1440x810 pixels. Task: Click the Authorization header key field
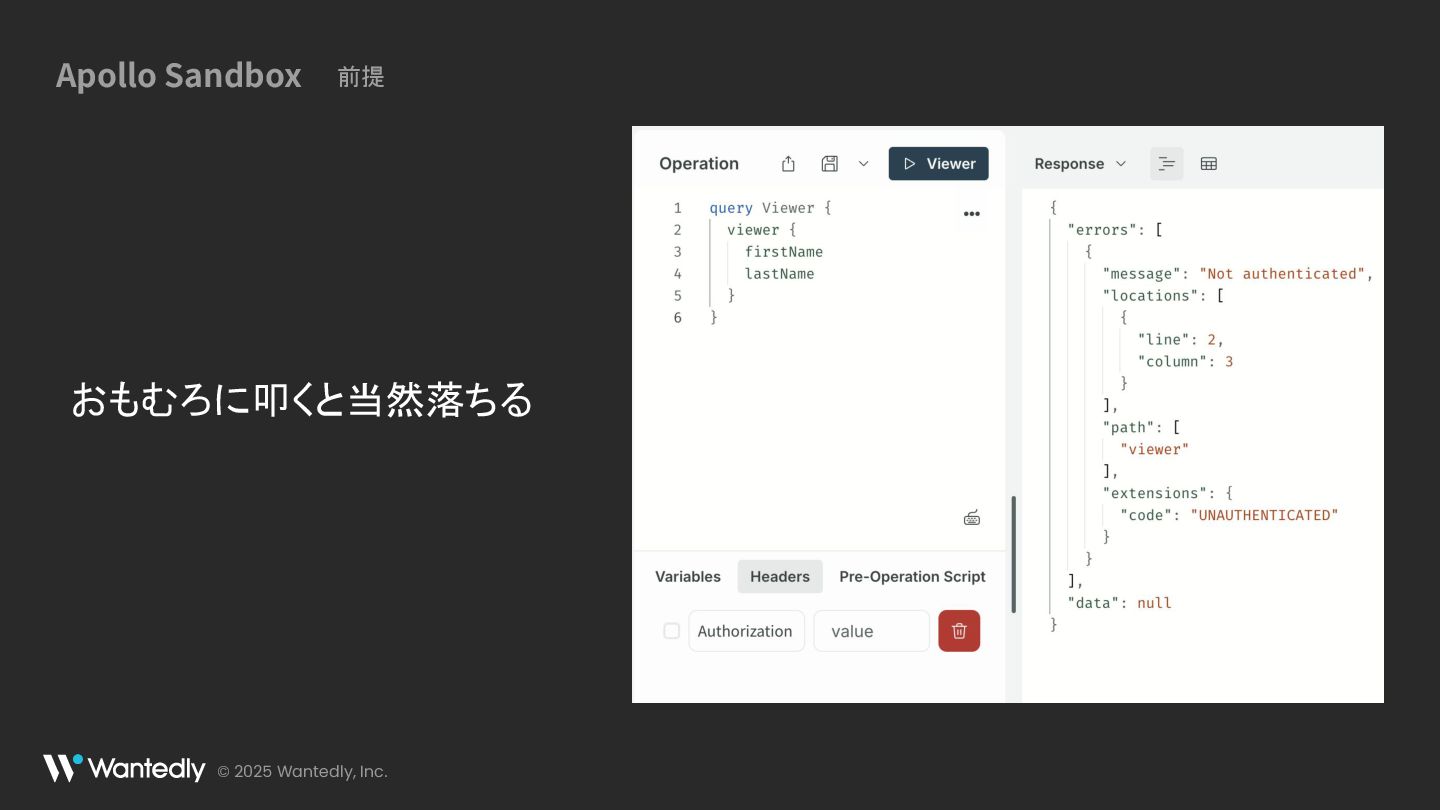pos(746,631)
